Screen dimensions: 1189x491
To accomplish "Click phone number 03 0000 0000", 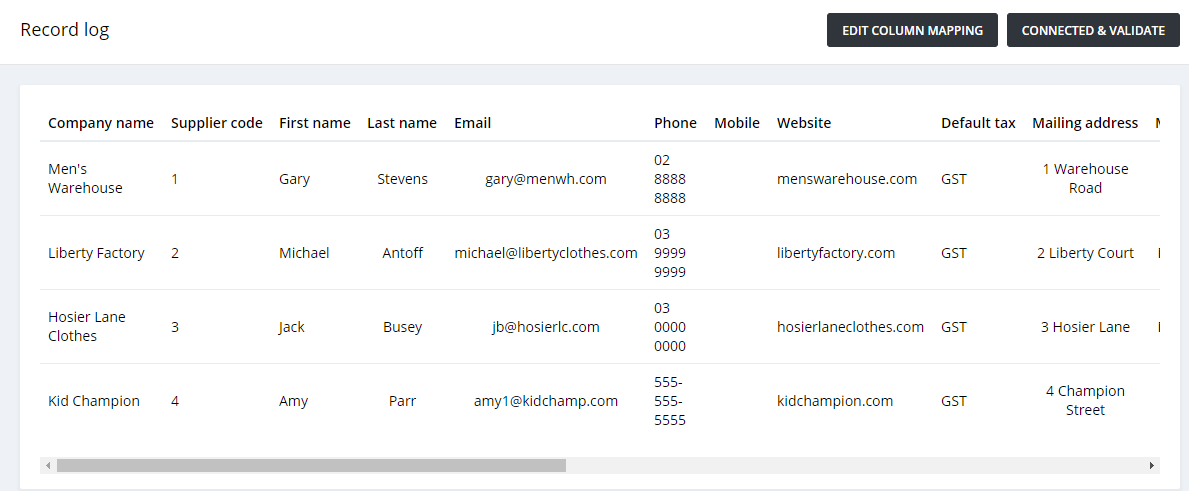I will 670,327.
